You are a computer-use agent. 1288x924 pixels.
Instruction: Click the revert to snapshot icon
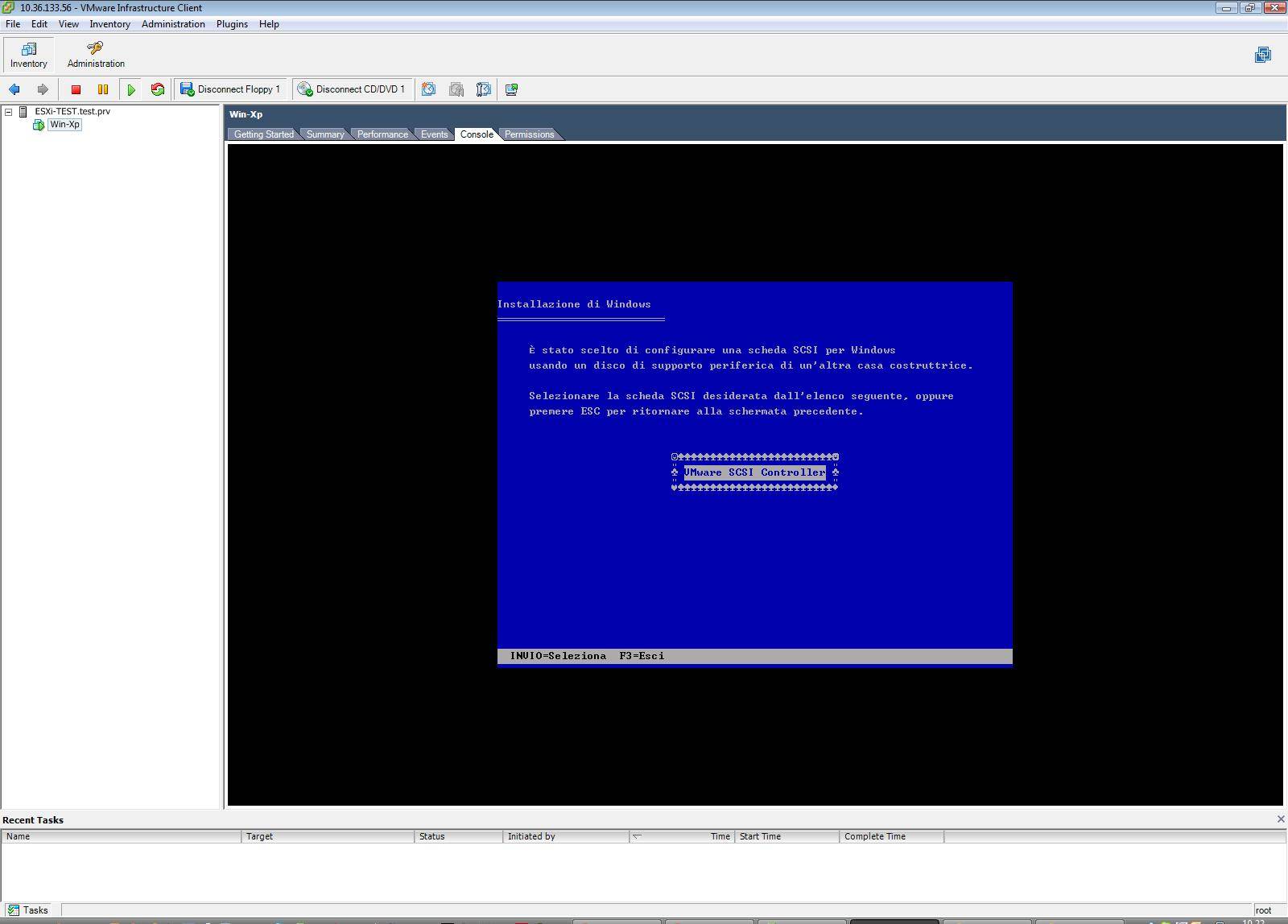tap(456, 89)
